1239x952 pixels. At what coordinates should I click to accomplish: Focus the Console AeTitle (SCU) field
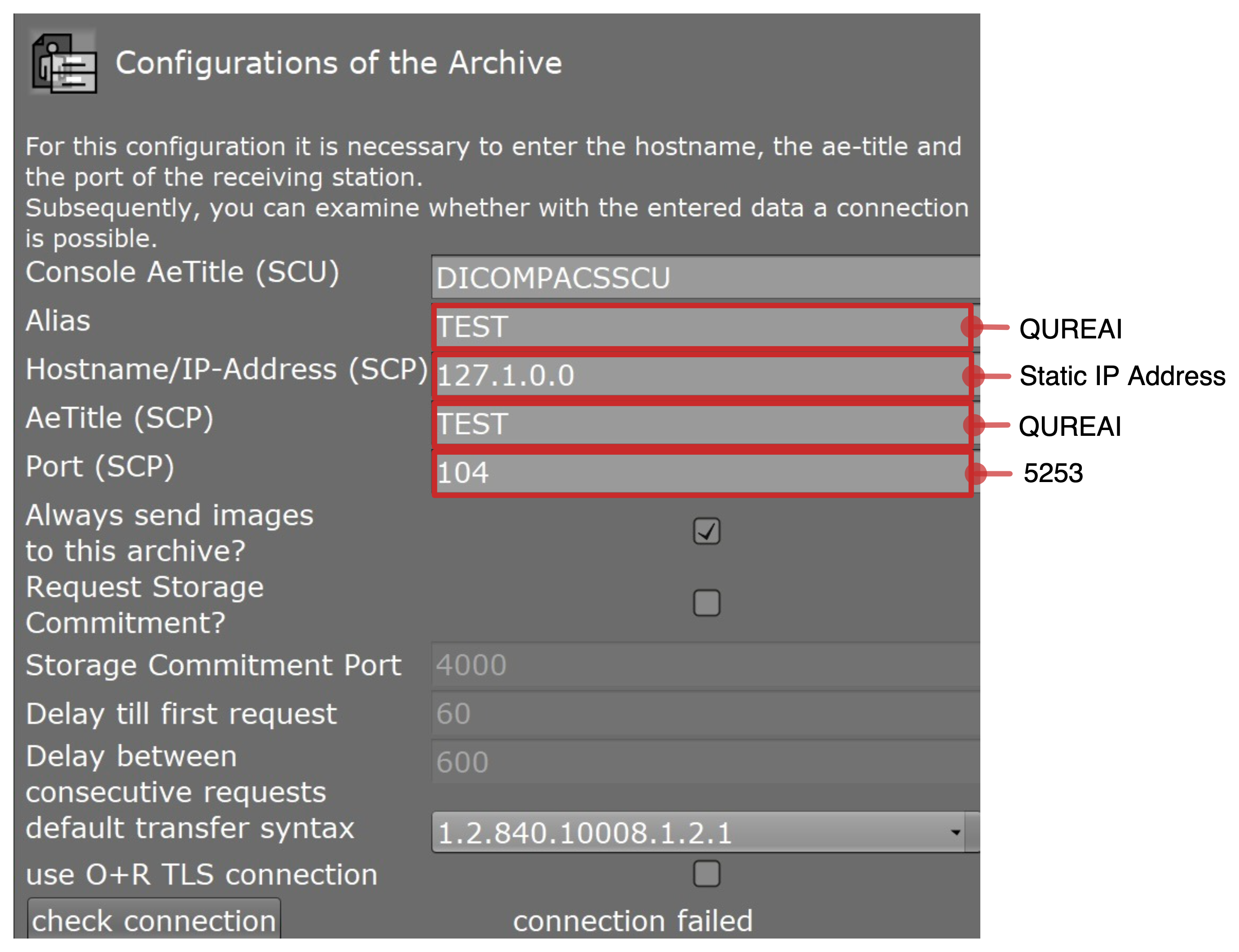[705, 278]
